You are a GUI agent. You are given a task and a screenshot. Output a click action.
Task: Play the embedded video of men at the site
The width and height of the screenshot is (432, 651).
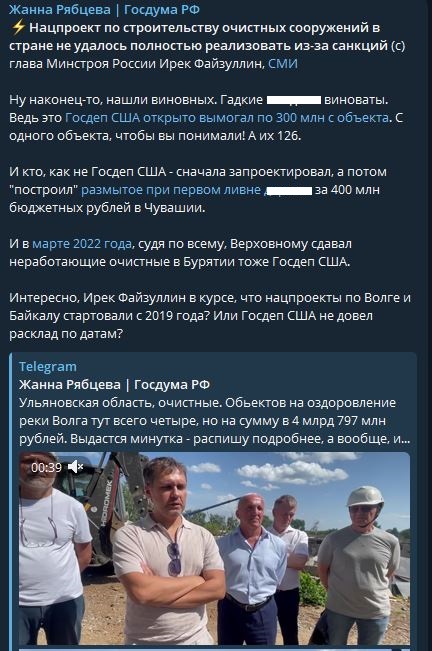pos(214,548)
